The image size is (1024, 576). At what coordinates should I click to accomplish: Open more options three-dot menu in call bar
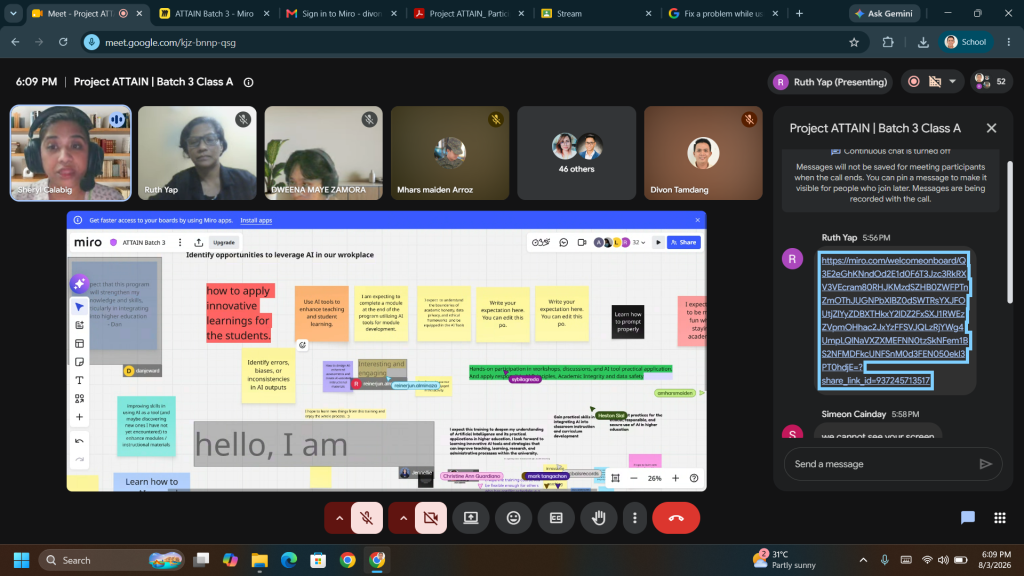tap(635, 518)
